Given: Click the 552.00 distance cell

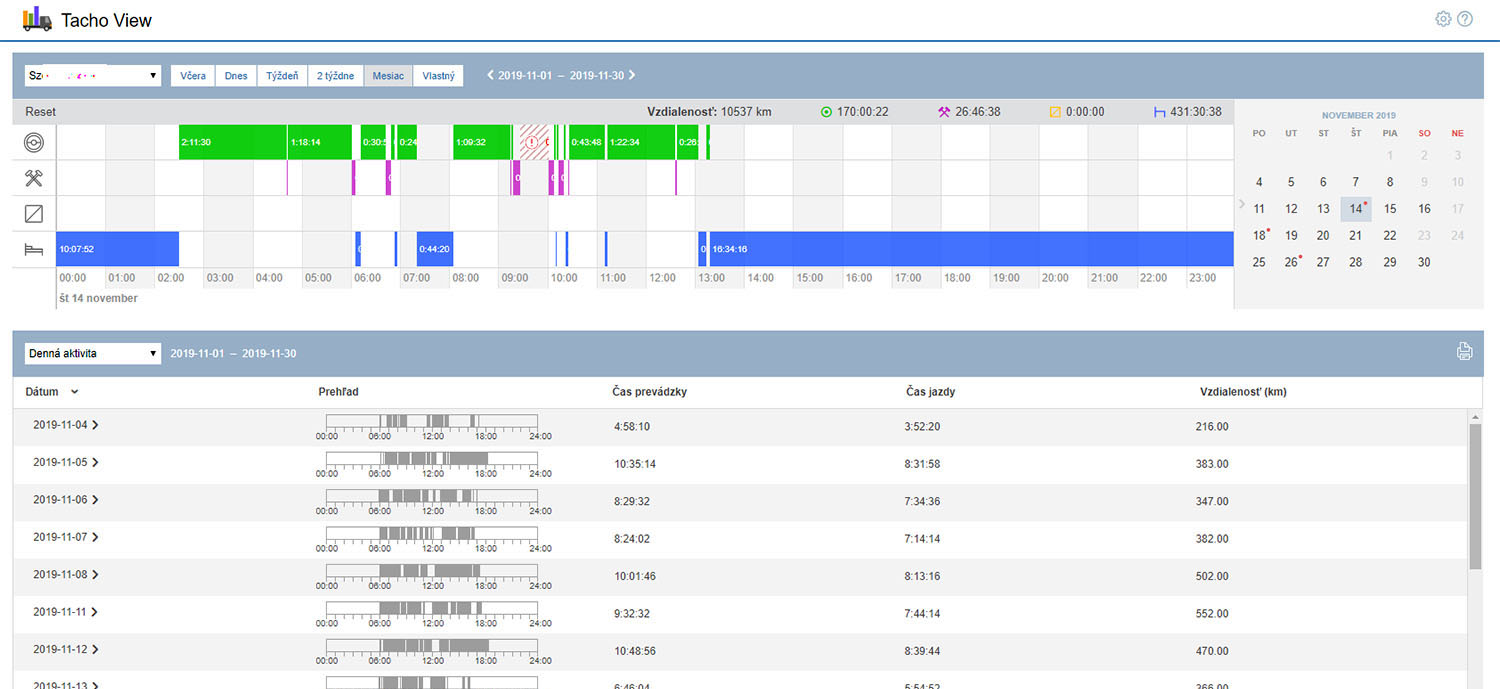Looking at the screenshot, I should (1212, 614).
